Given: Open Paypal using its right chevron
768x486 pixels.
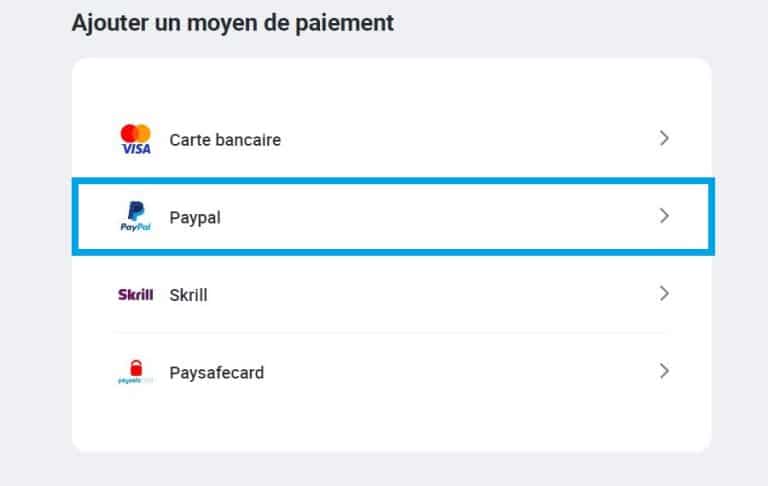Looking at the screenshot, I should 664,216.
